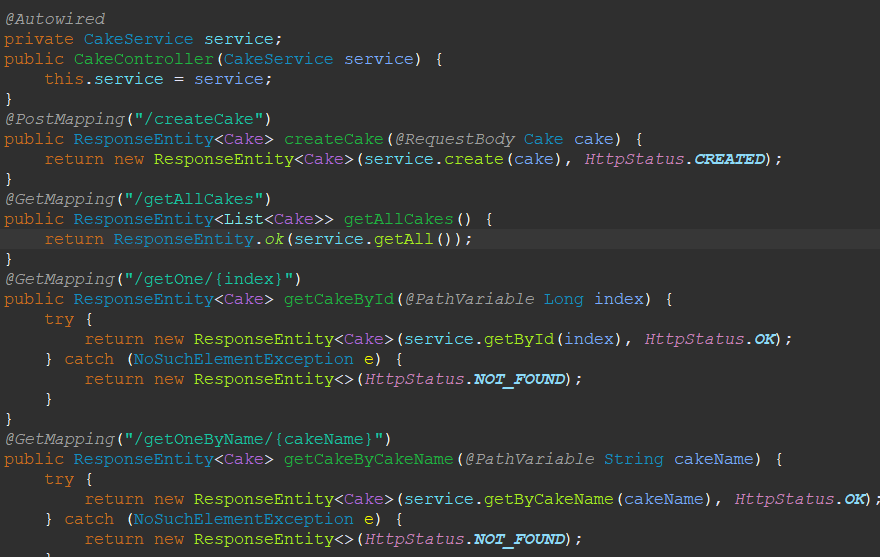The image size is (880, 557).
Task: Click @PathVariable before String cakeName
Action: pyautogui.click(x=529, y=459)
